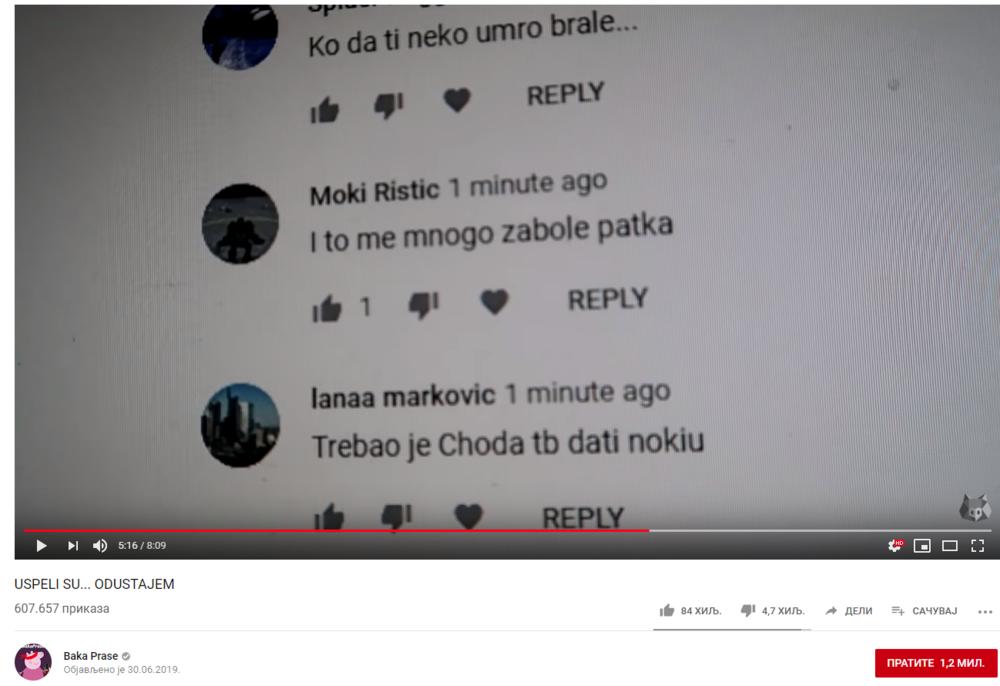Toggle theater mode view
This screenshot has width=1000, height=686.
click(x=950, y=546)
